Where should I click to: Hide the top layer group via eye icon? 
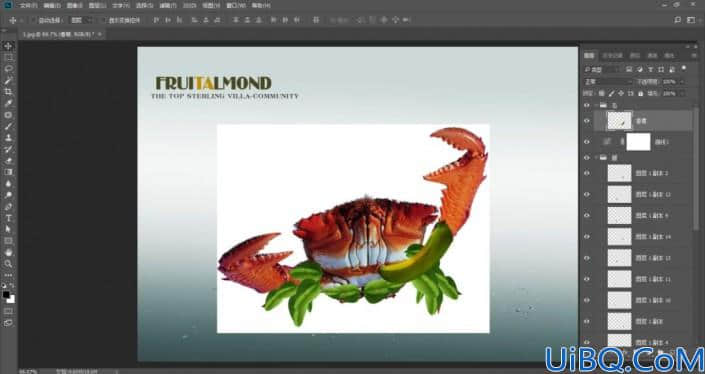pyautogui.click(x=586, y=105)
